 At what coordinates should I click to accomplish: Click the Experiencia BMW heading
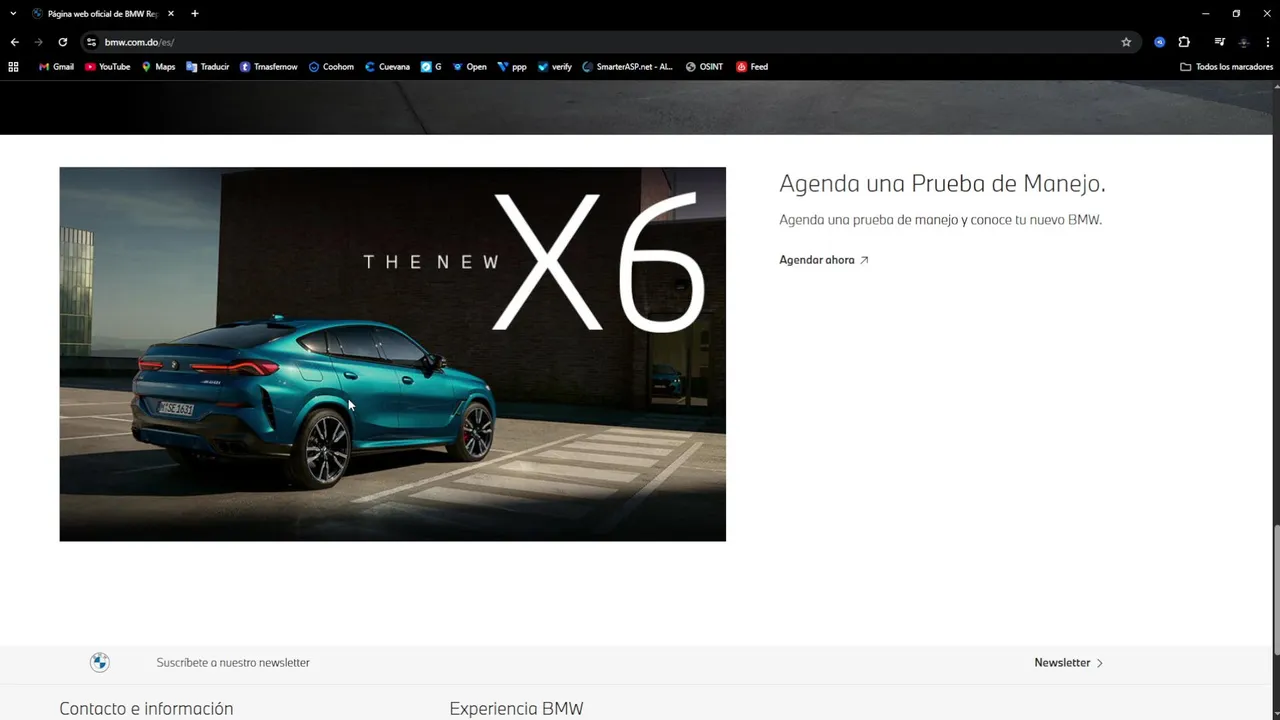(x=516, y=708)
